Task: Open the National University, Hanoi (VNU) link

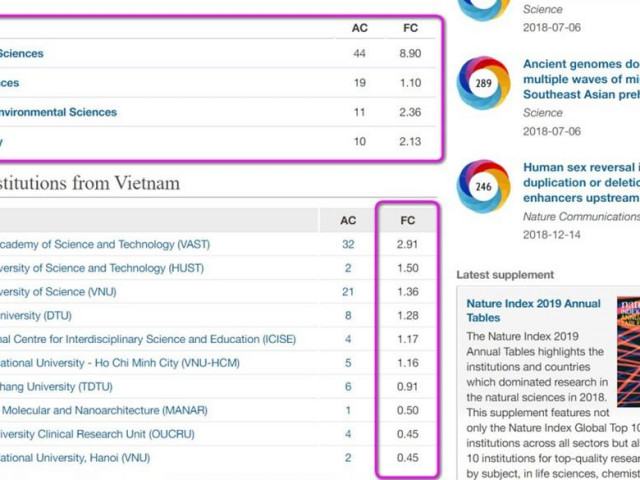Action: [75, 458]
